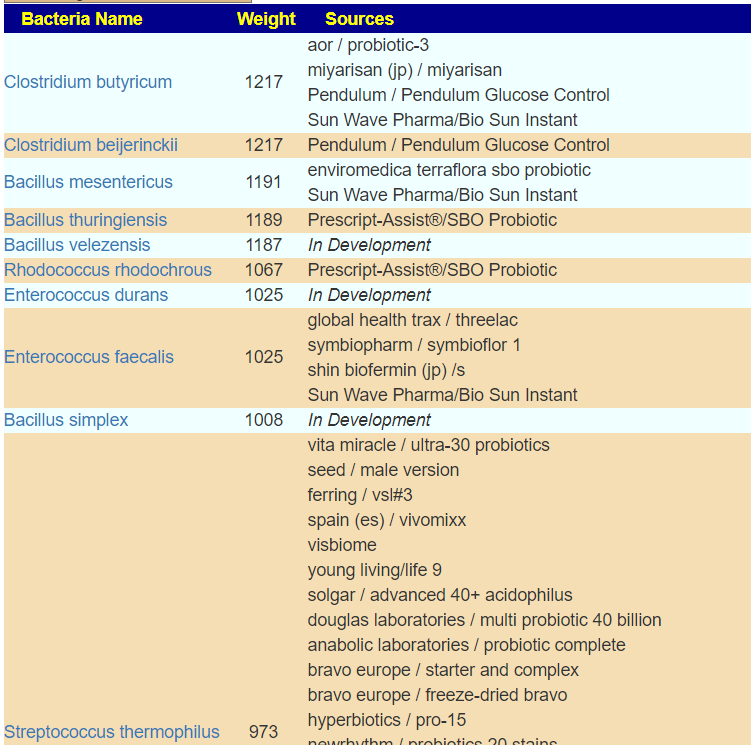Click the visbiome source entry
Image resolution: width=751 pixels, height=745 pixels.
pos(342,545)
